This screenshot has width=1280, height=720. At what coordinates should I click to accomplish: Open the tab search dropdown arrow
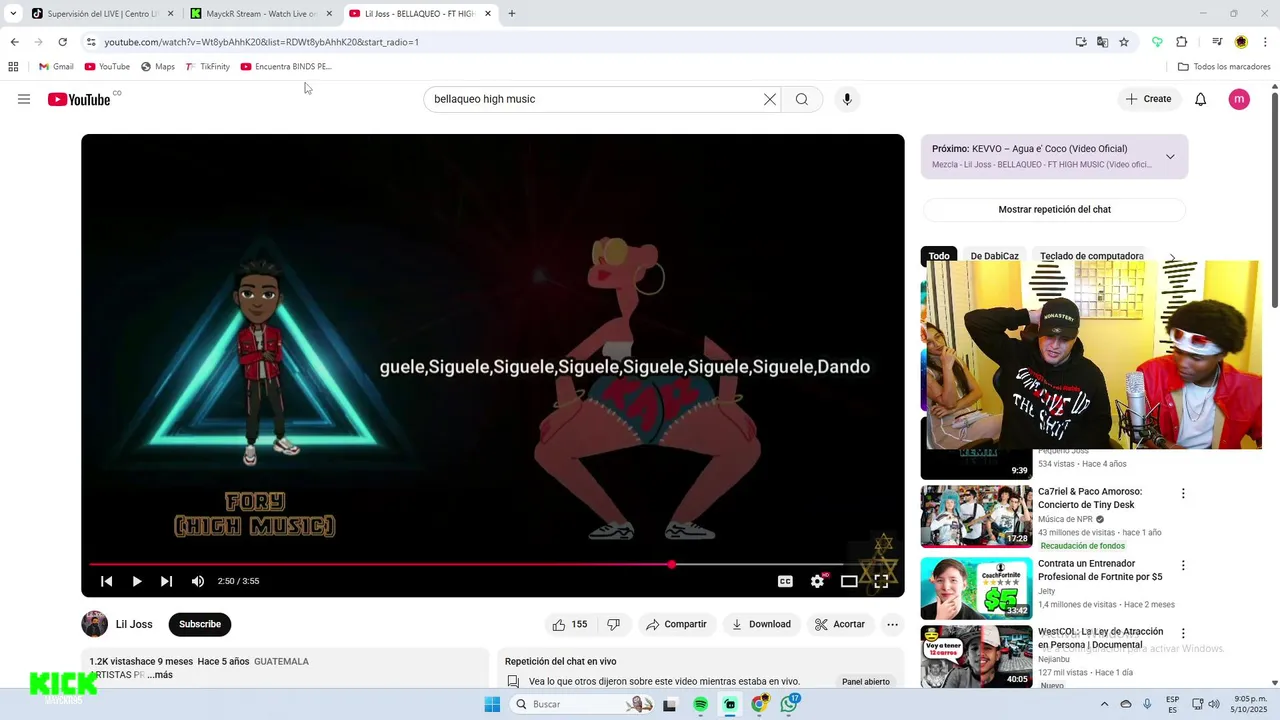point(13,14)
